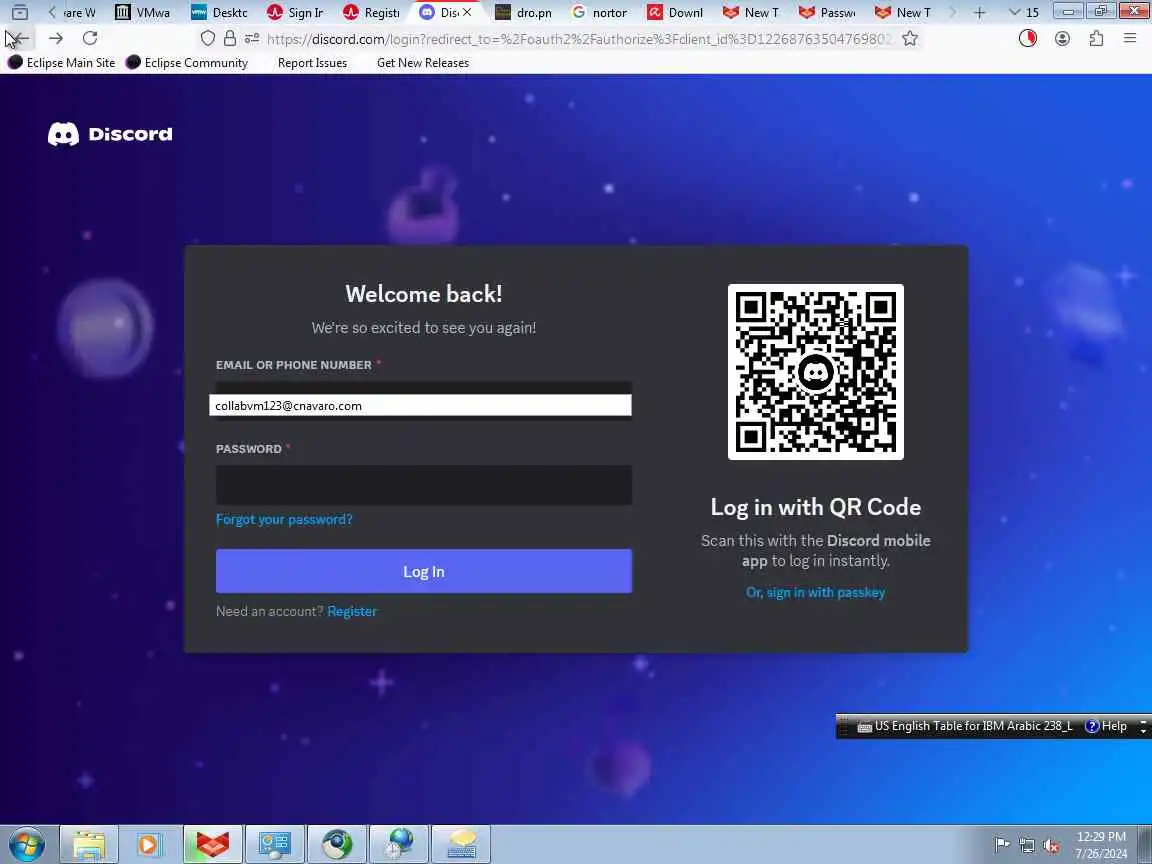
Task: Switch to the Sign Ir tab
Action: (295, 12)
